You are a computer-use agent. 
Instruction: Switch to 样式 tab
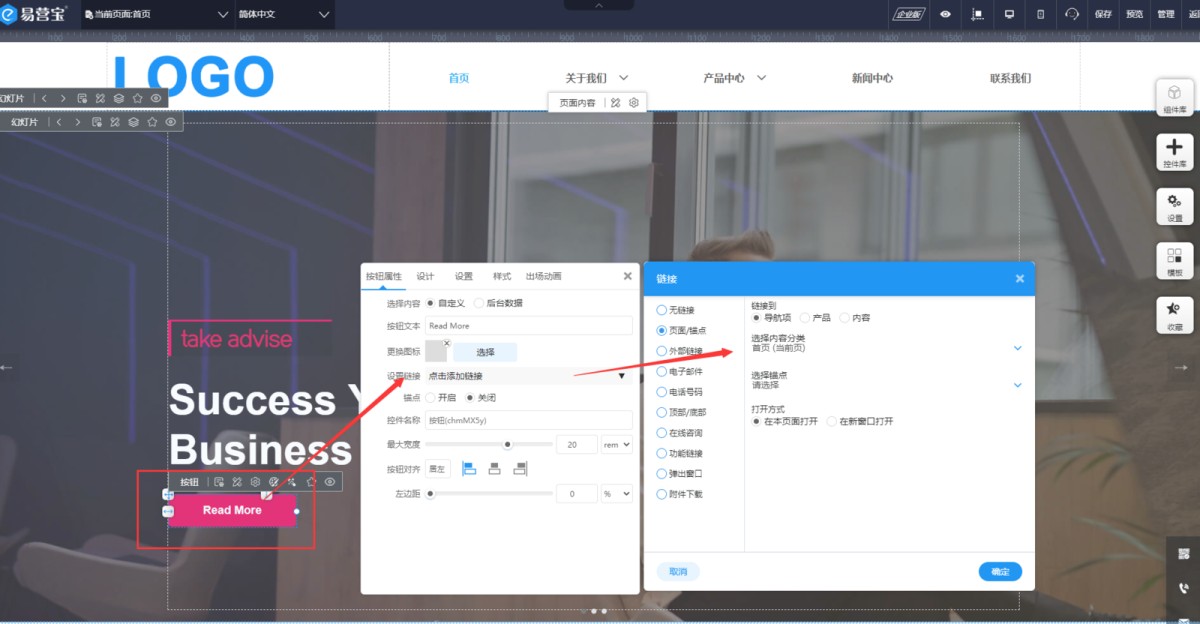point(502,276)
